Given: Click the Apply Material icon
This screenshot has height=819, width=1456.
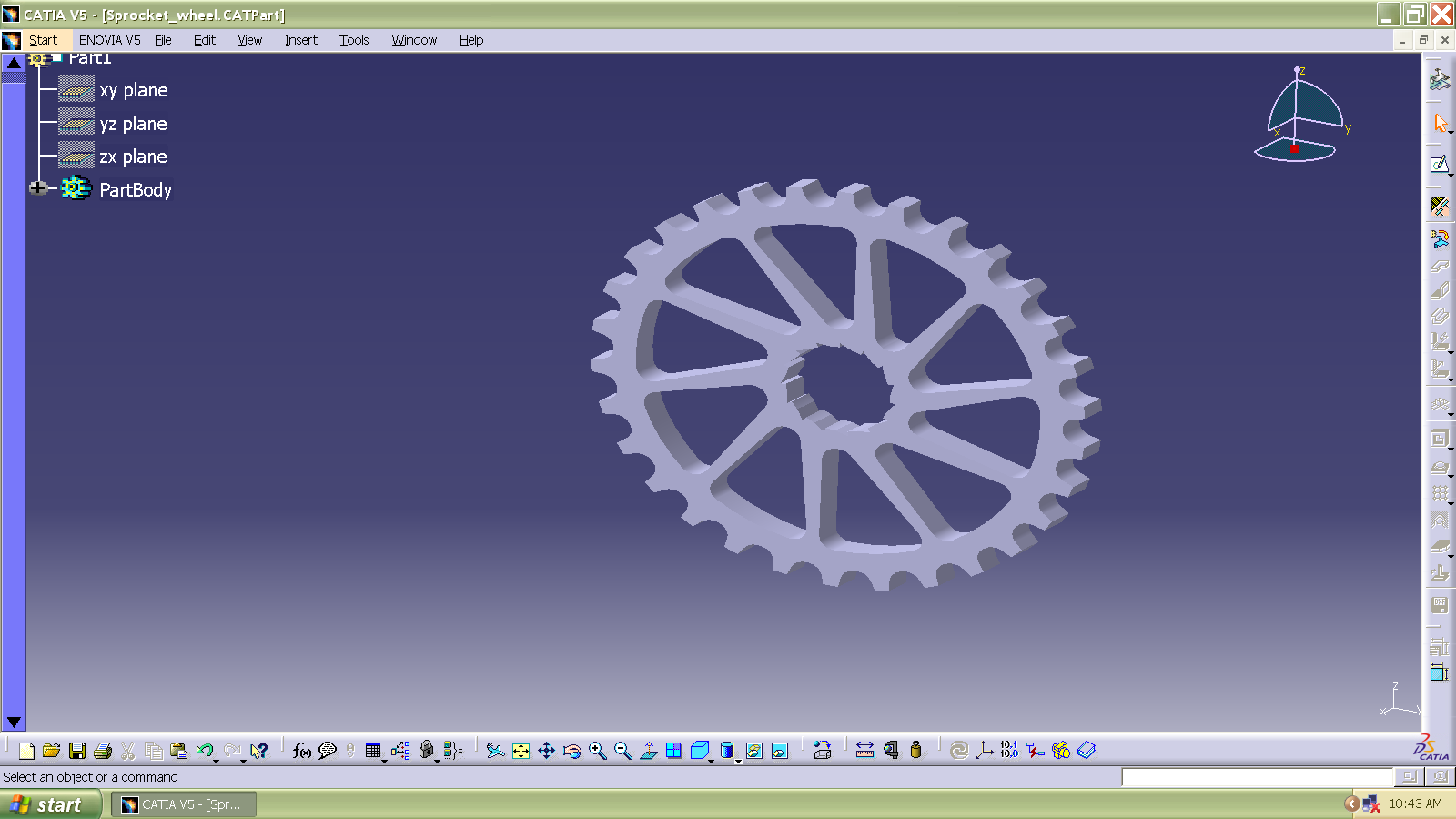Looking at the screenshot, I should coord(1061,751).
